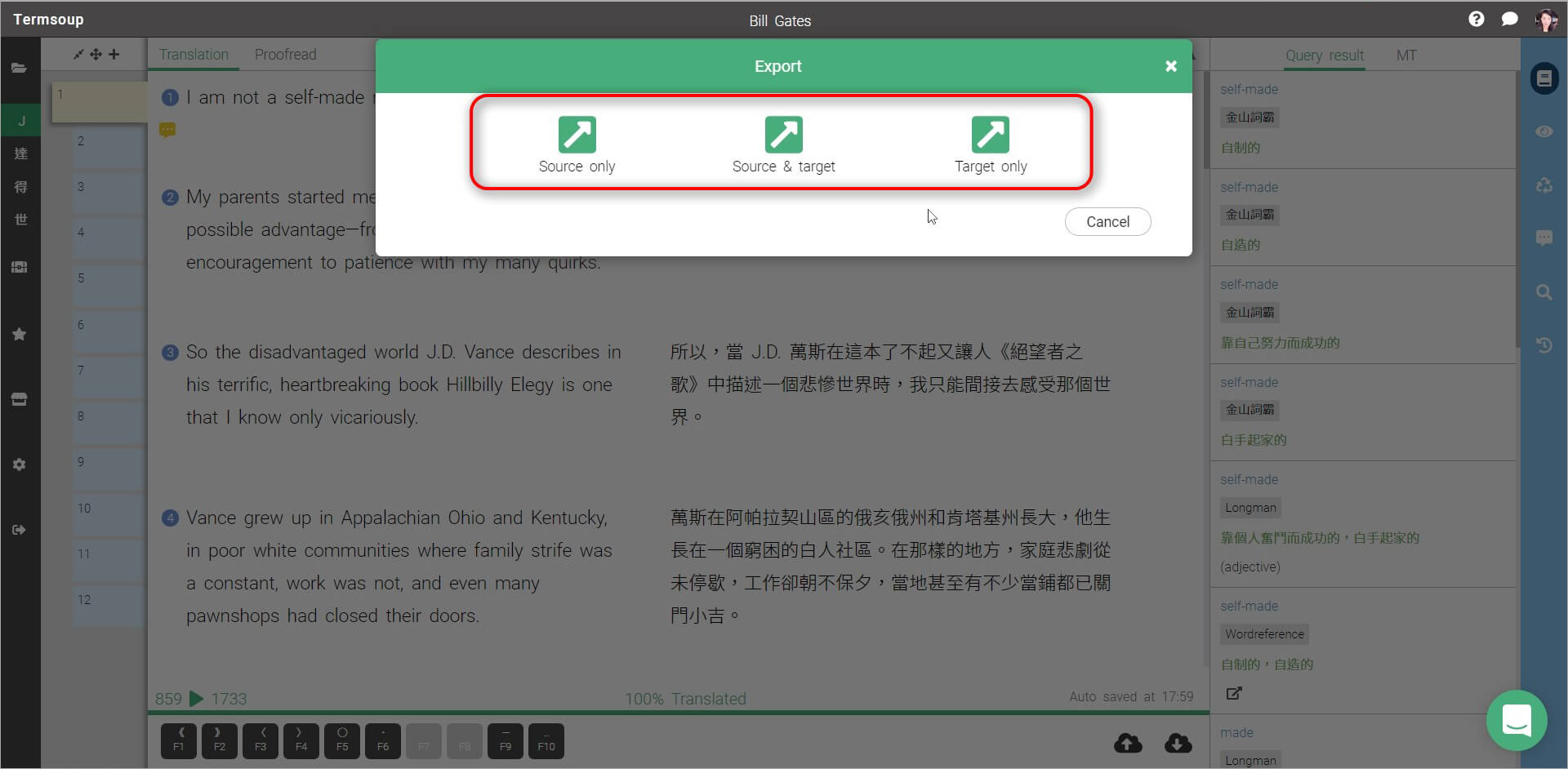Screen dimensions: 1568x769
Task: Open the settings gear in left sidebar
Action: pos(20,465)
